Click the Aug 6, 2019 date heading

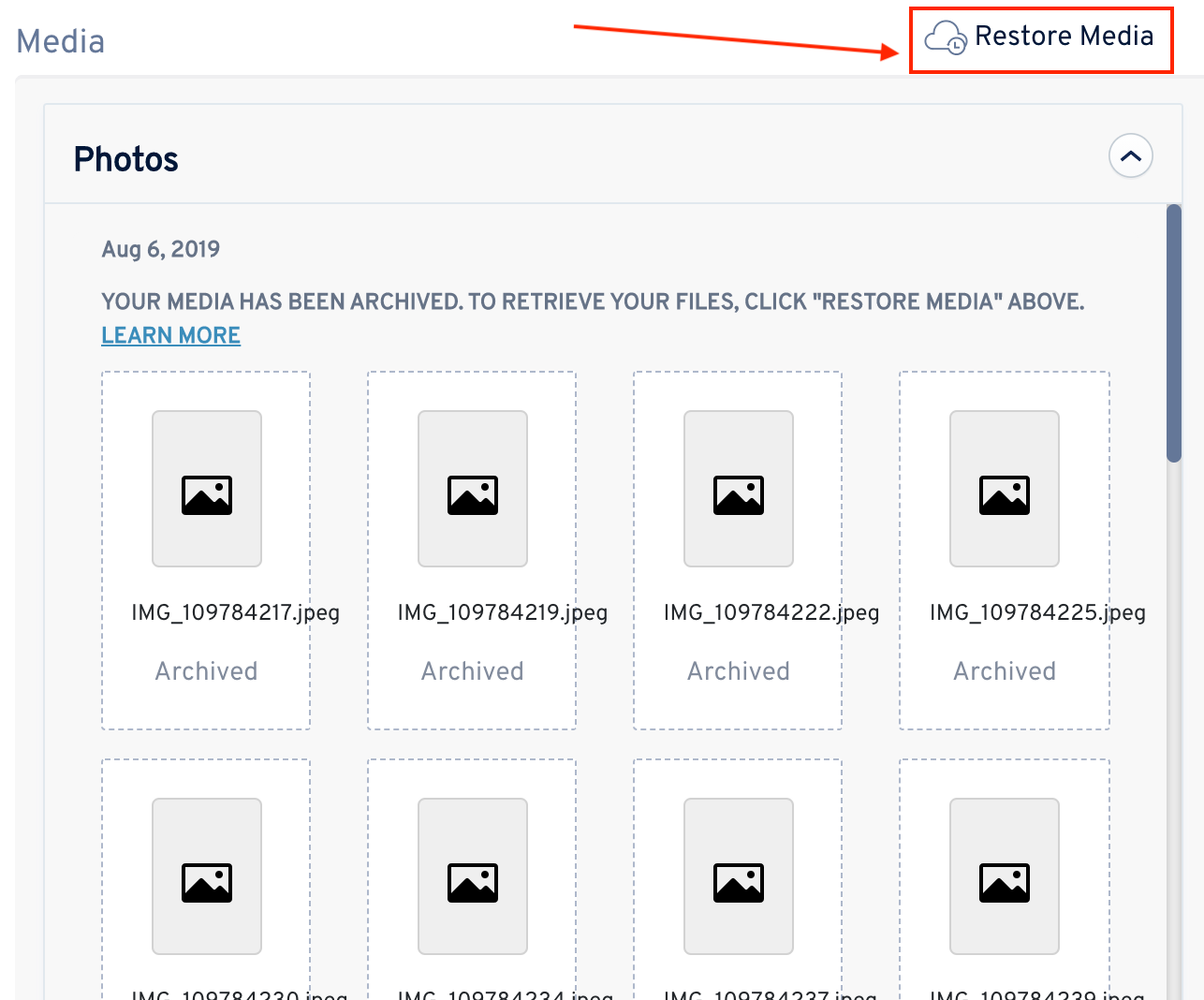(x=161, y=249)
